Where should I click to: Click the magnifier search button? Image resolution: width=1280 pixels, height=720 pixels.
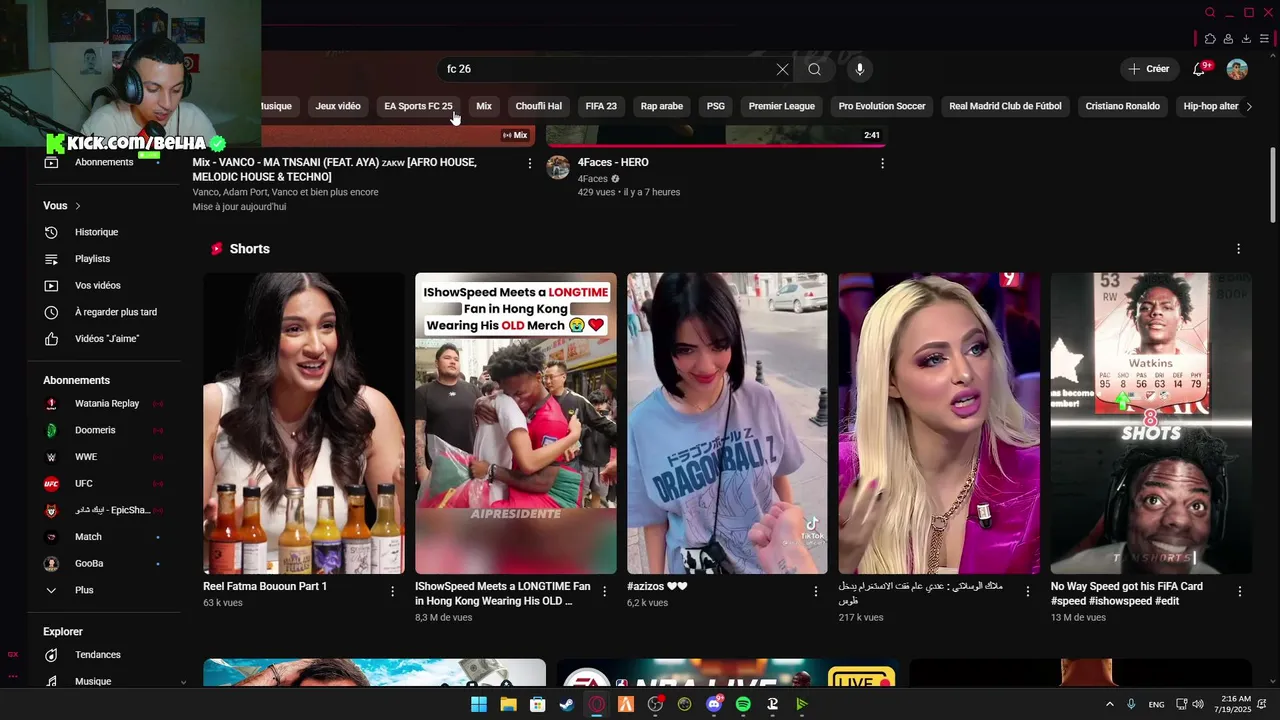(814, 69)
